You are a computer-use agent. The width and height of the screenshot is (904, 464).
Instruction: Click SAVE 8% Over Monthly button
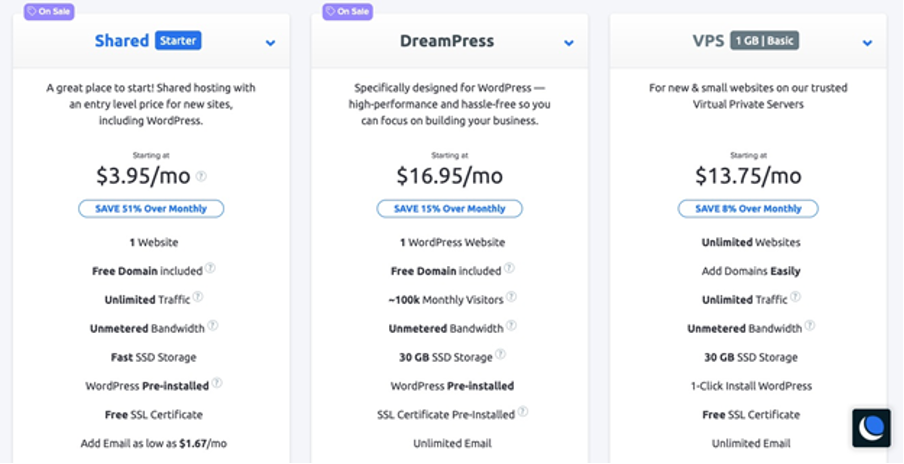(x=748, y=209)
